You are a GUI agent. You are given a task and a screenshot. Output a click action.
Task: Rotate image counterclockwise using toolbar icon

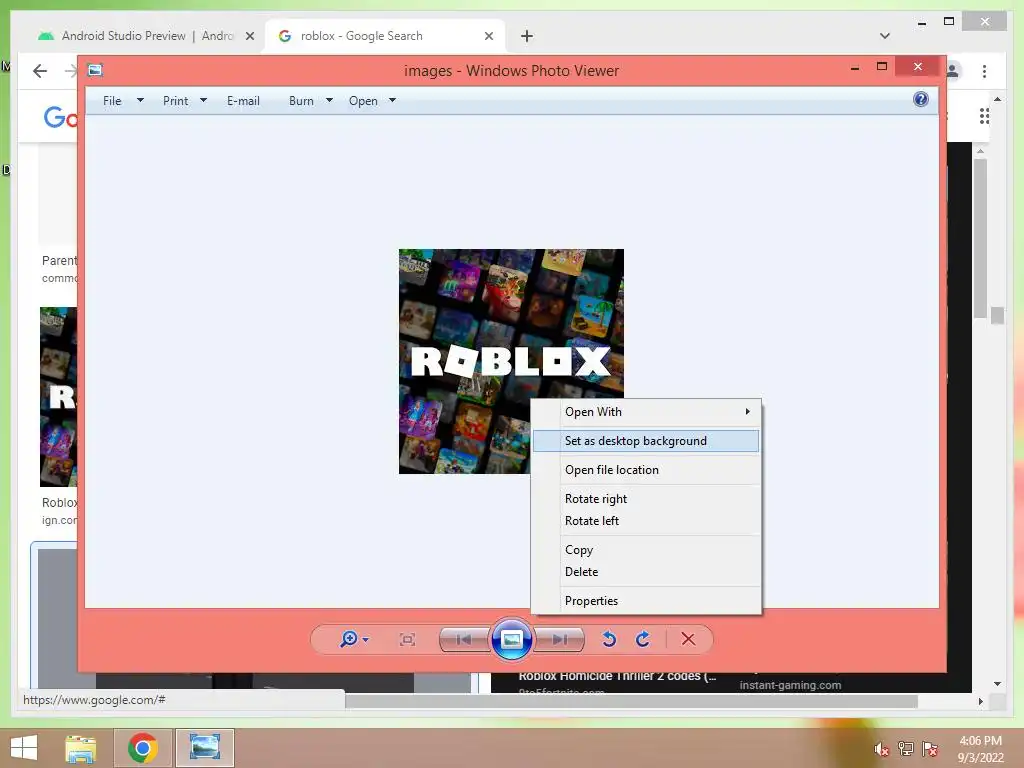click(x=609, y=639)
